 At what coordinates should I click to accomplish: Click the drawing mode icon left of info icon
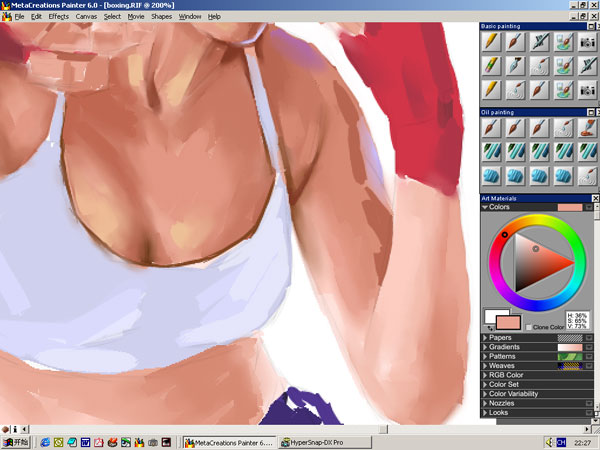(6, 429)
